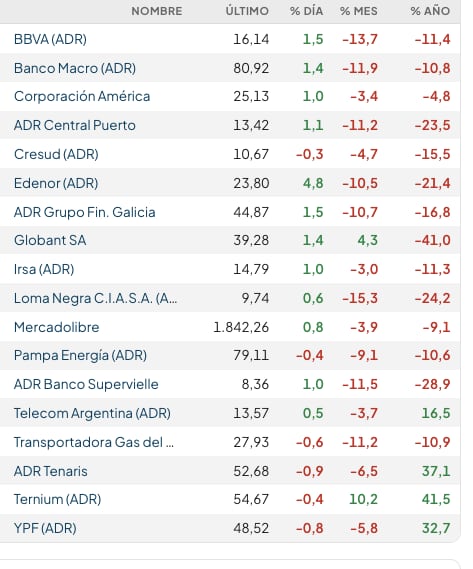This screenshot has height=569, width=473.
Task: Click the Irsa (ADR) entry
Action: (x=44, y=269)
